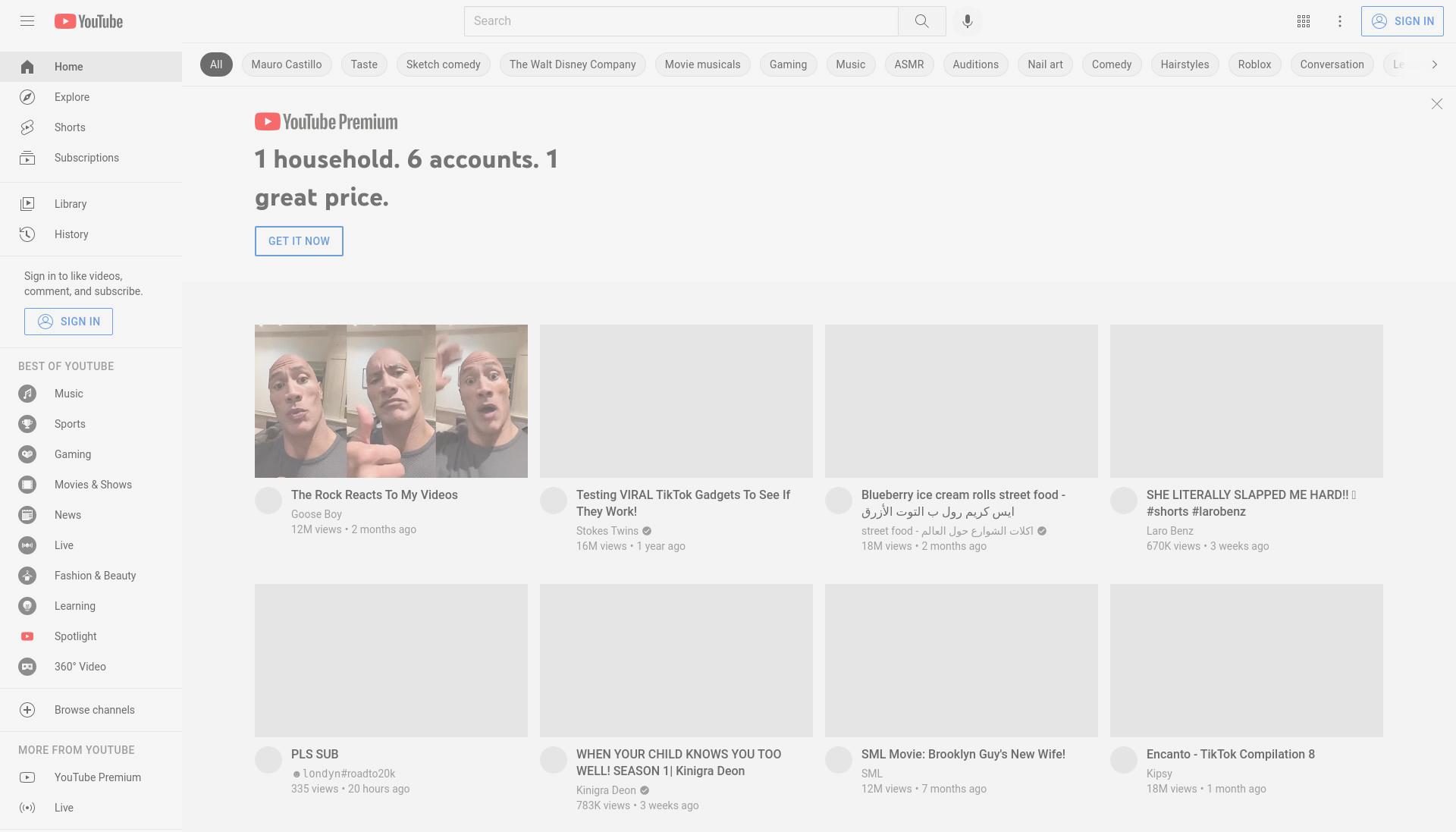Click into the Search input field

[x=681, y=21]
